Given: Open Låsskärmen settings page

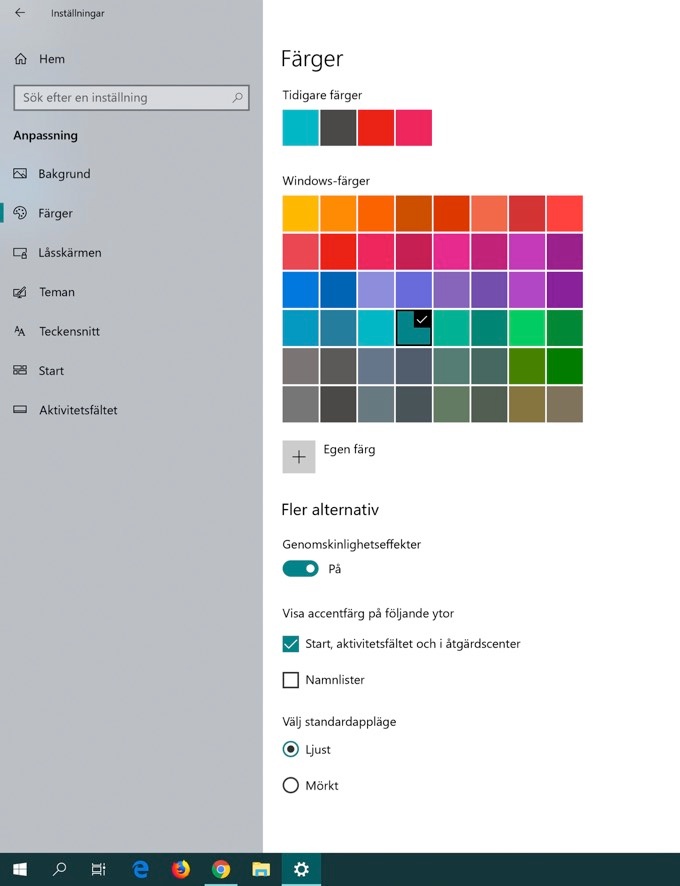Looking at the screenshot, I should pos(69,253).
